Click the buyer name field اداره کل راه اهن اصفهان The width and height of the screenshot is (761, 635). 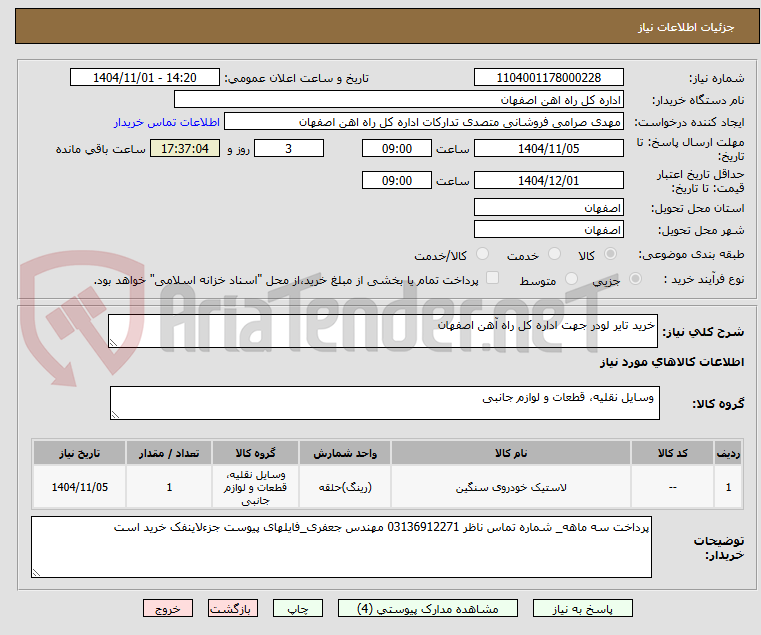click(x=398, y=100)
